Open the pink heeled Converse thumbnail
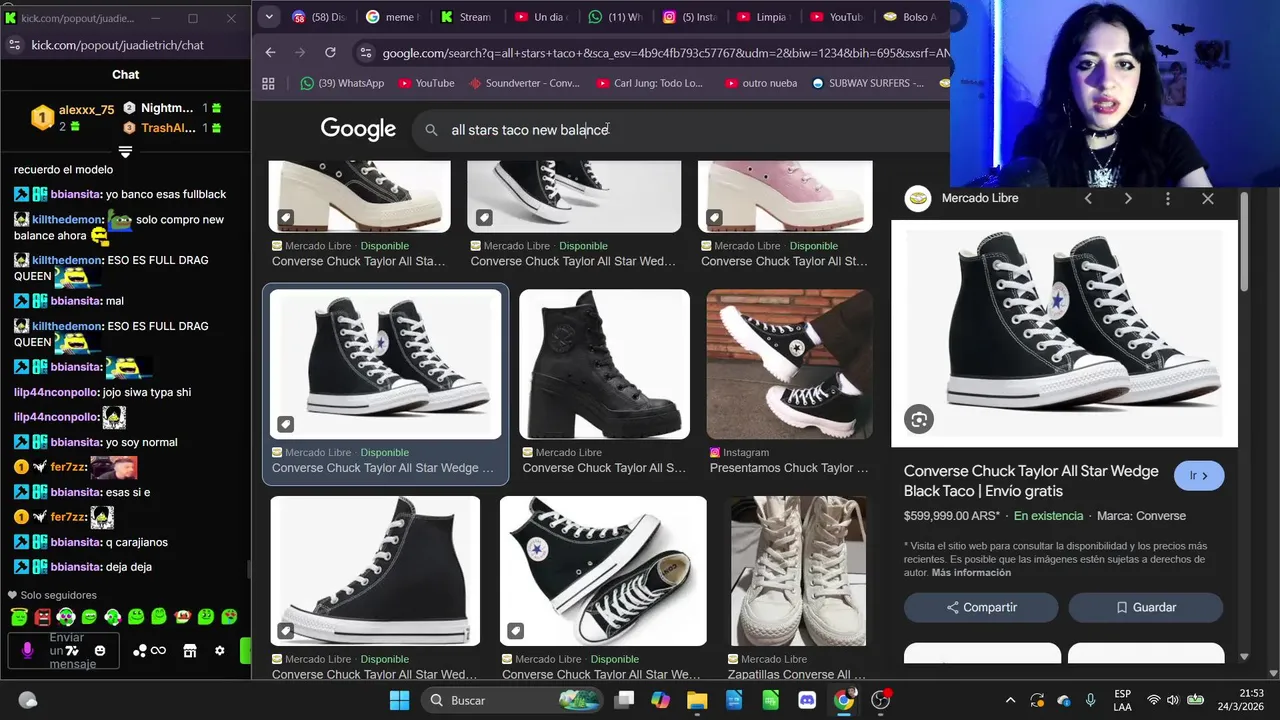The height and width of the screenshot is (720, 1280). point(785,196)
